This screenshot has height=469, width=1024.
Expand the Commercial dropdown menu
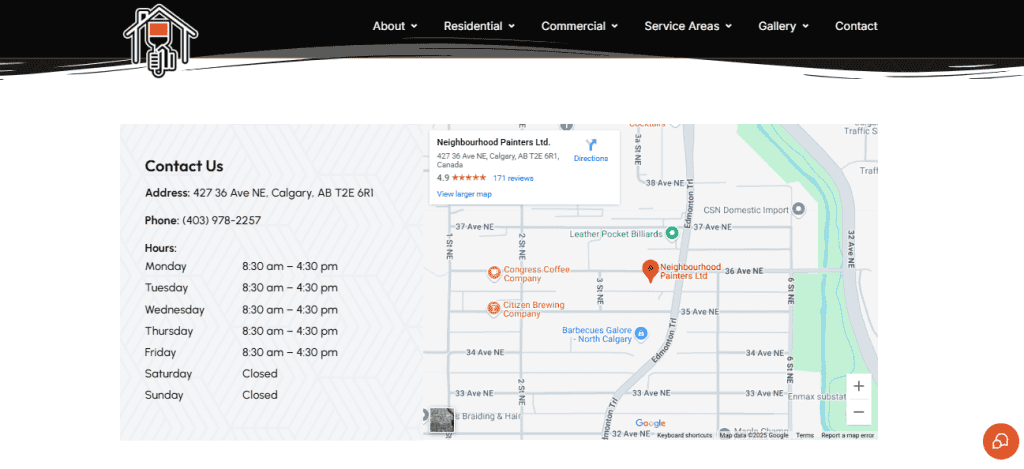point(579,26)
